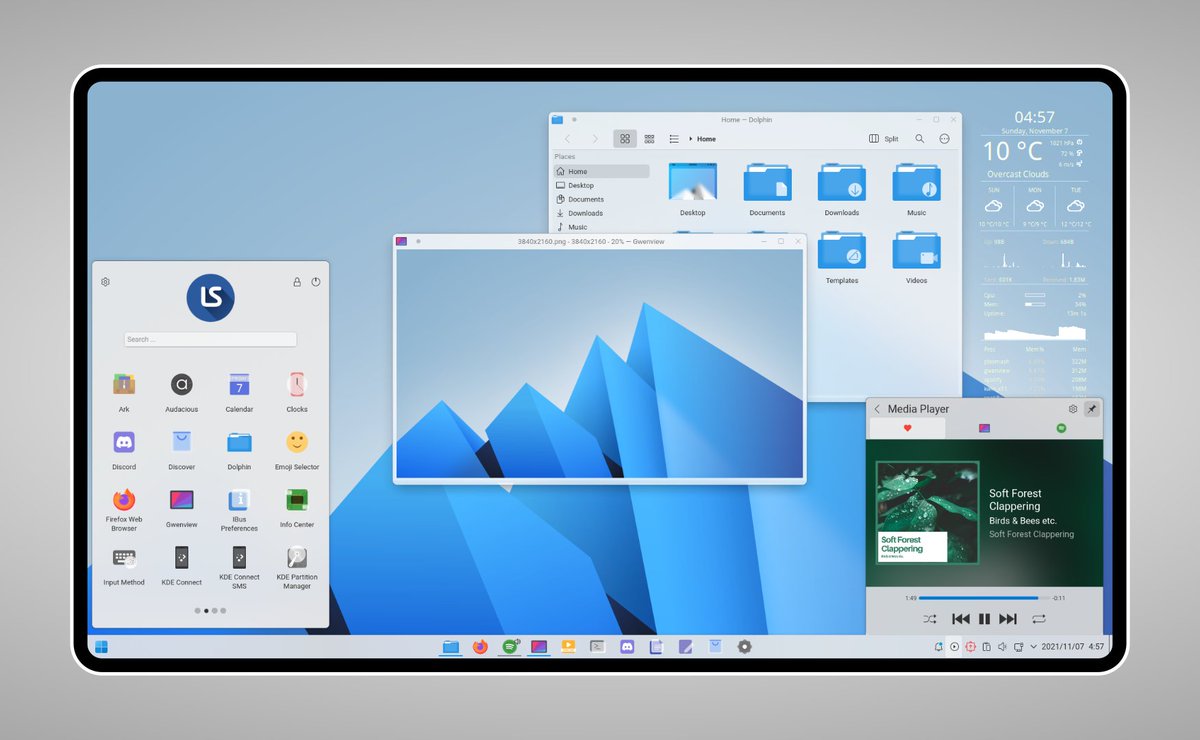This screenshot has width=1200, height=740.
Task: Open the start menu on taskbar
Action: click(102, 647)
